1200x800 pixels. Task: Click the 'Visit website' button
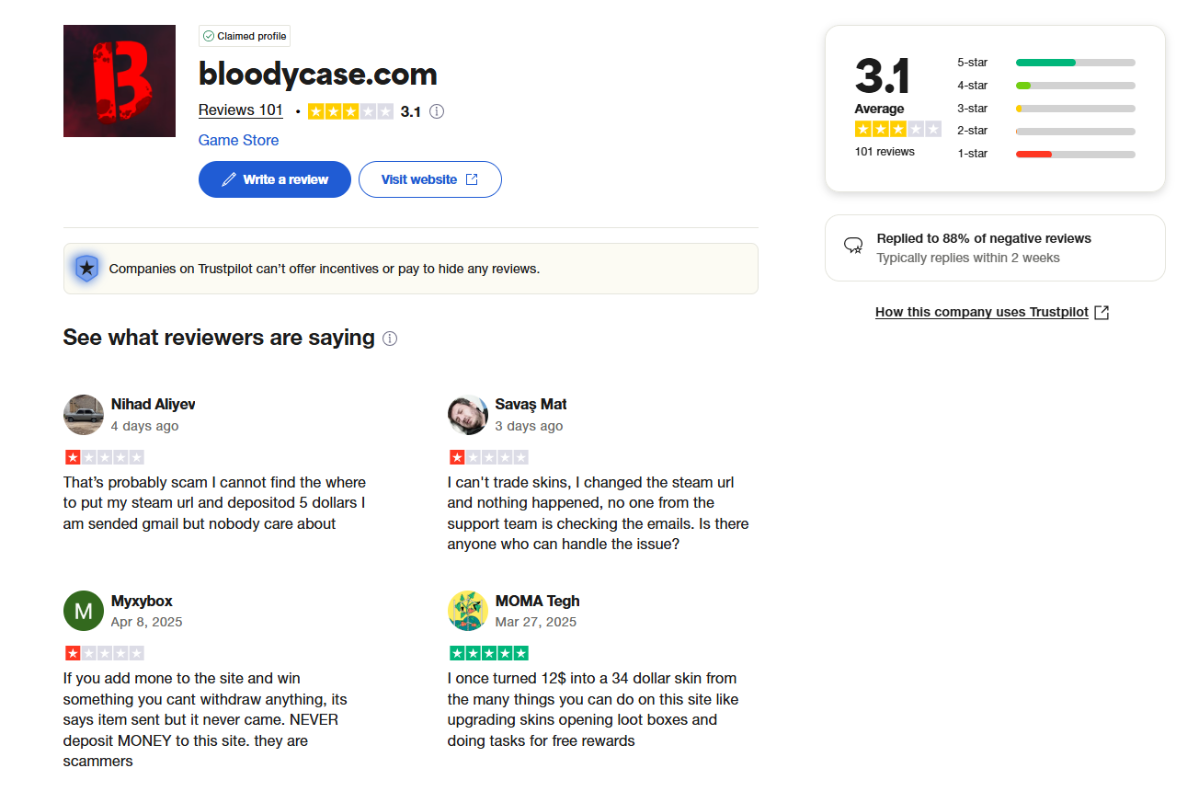430,179
